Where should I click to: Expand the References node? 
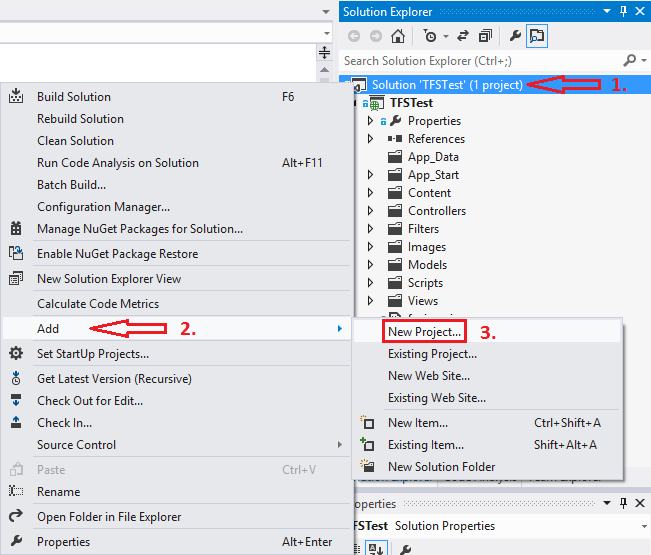click(x=370, y=139)
